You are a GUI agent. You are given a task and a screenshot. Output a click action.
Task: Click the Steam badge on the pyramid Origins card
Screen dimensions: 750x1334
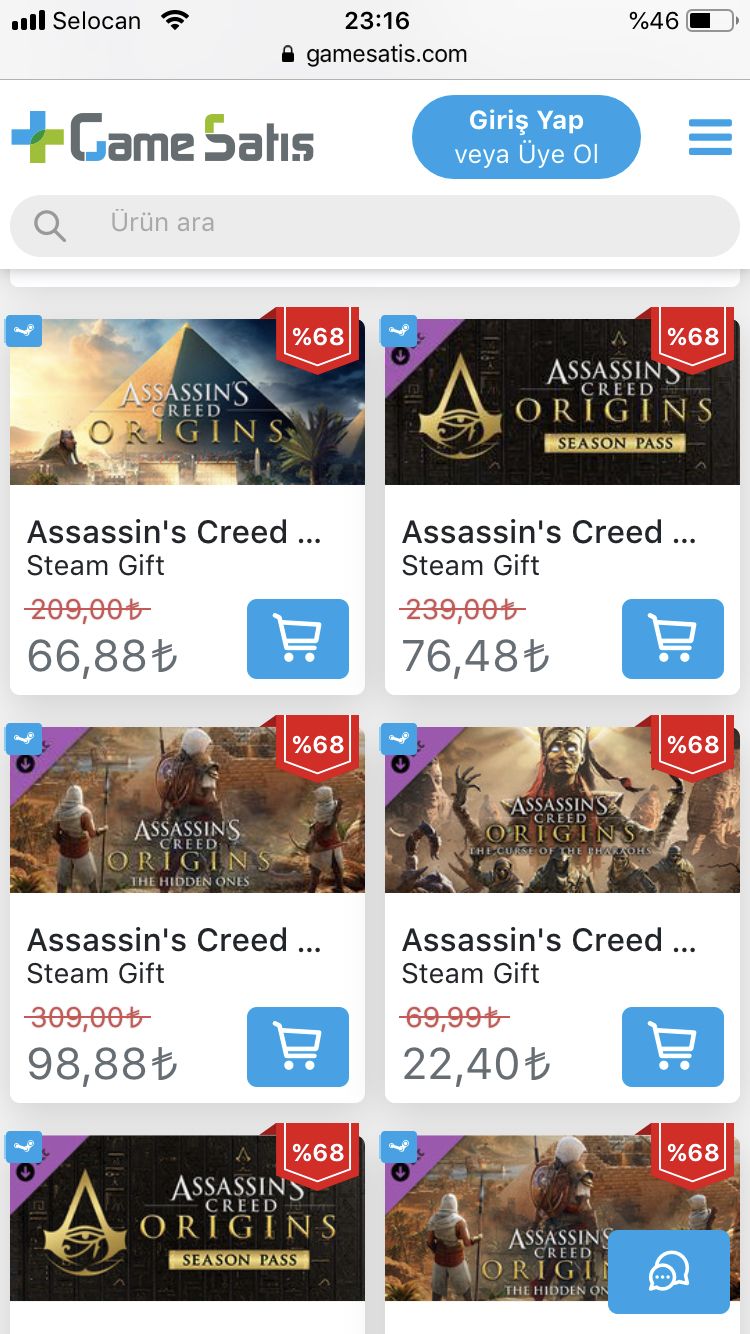click(23, 331)
